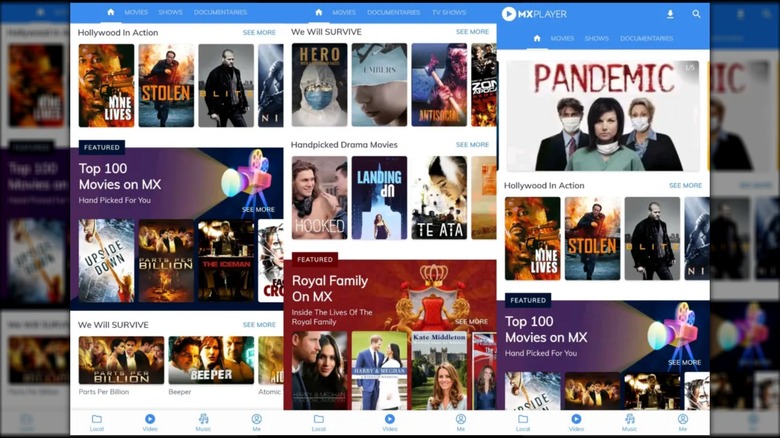
Task: Switch to SHOWS tab on left screen
Action: pyautogui.click(x=170, y=12)
